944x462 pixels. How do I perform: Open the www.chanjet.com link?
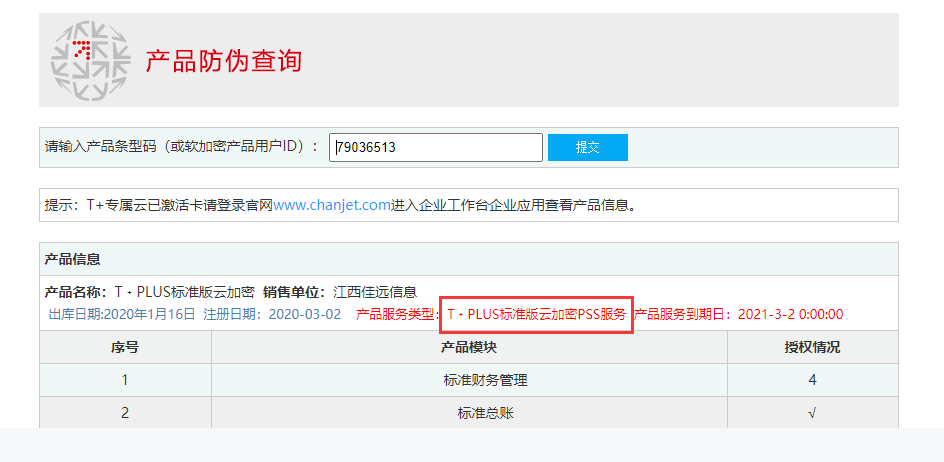tap(332, 205)
